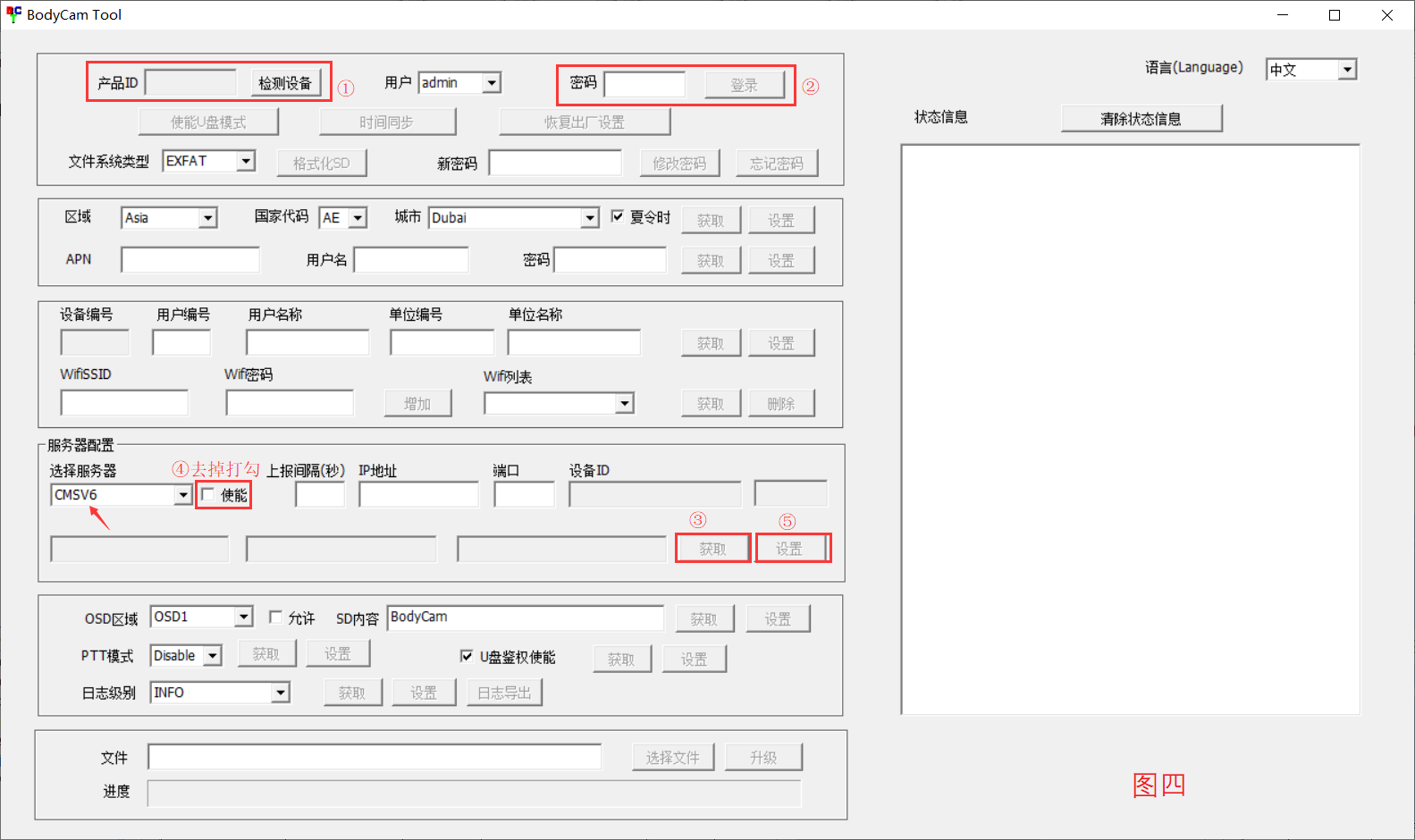Uncheck the 夏令时 daylight saving checkbox
Viewport: 1415px width, 840px height.
click(618, 216)
